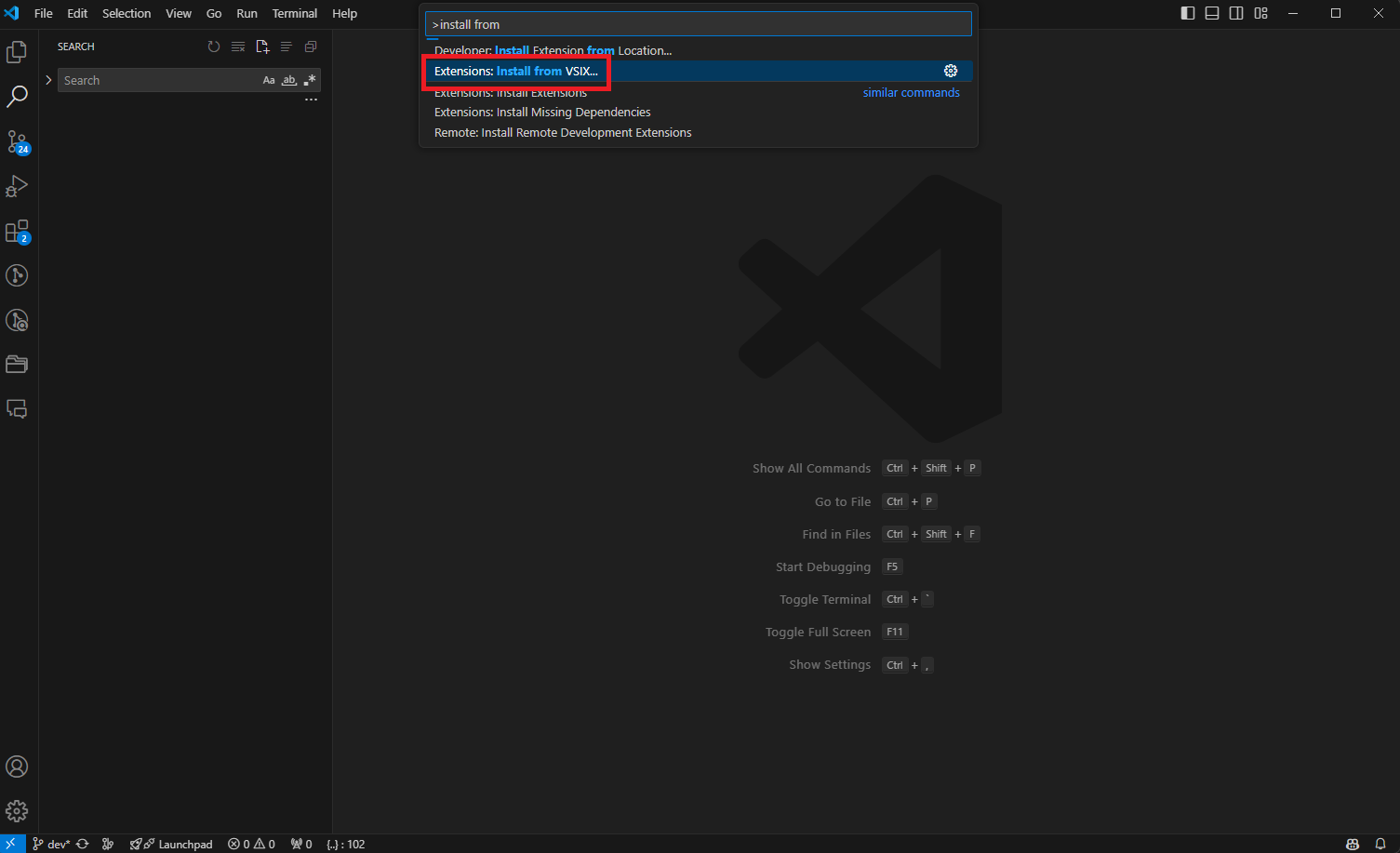The image size is (1400, 853).
Task: Open the GitLens Inspect view icon
Action: (17, 320)
